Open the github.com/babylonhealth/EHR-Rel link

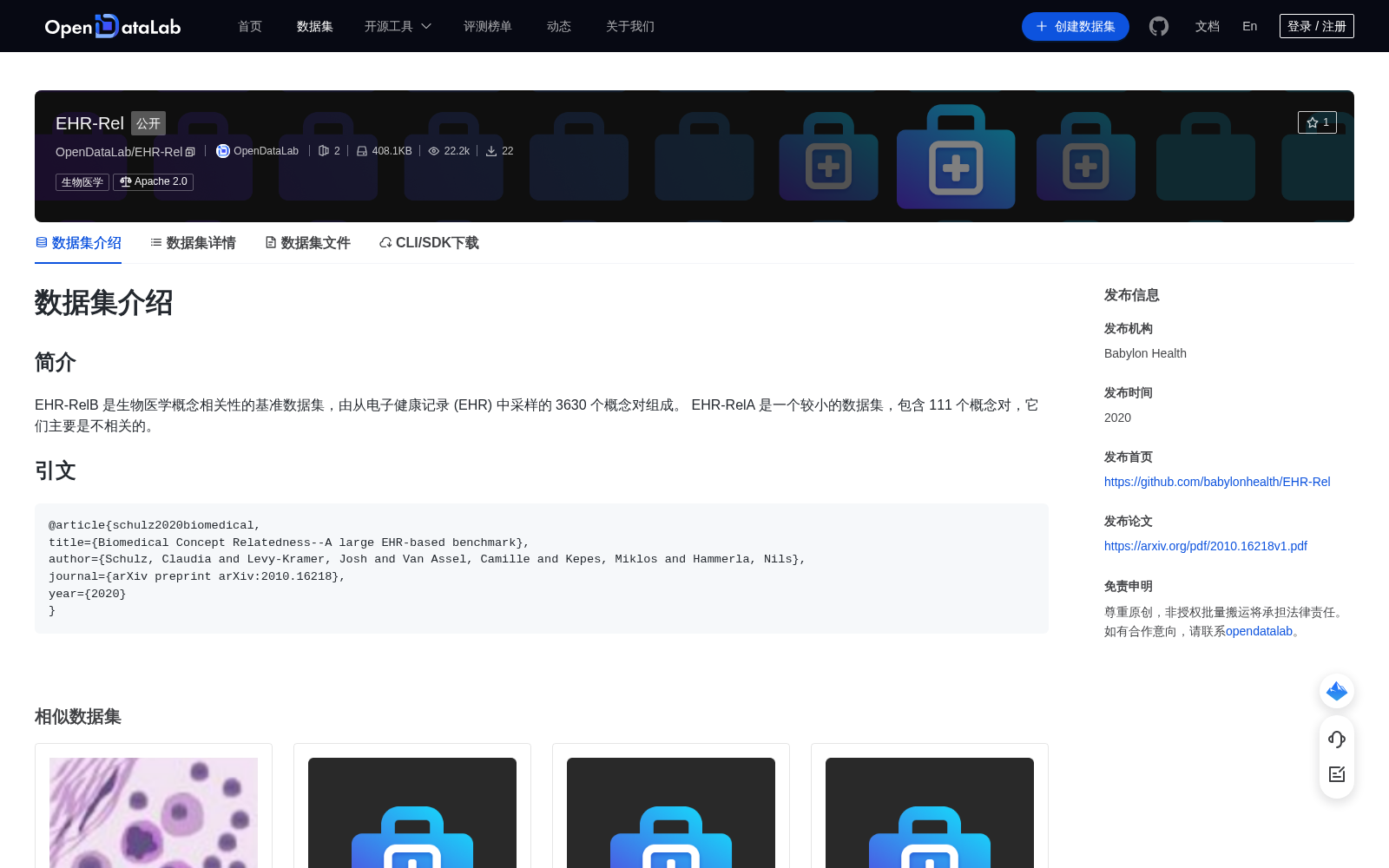point(1217,482)
